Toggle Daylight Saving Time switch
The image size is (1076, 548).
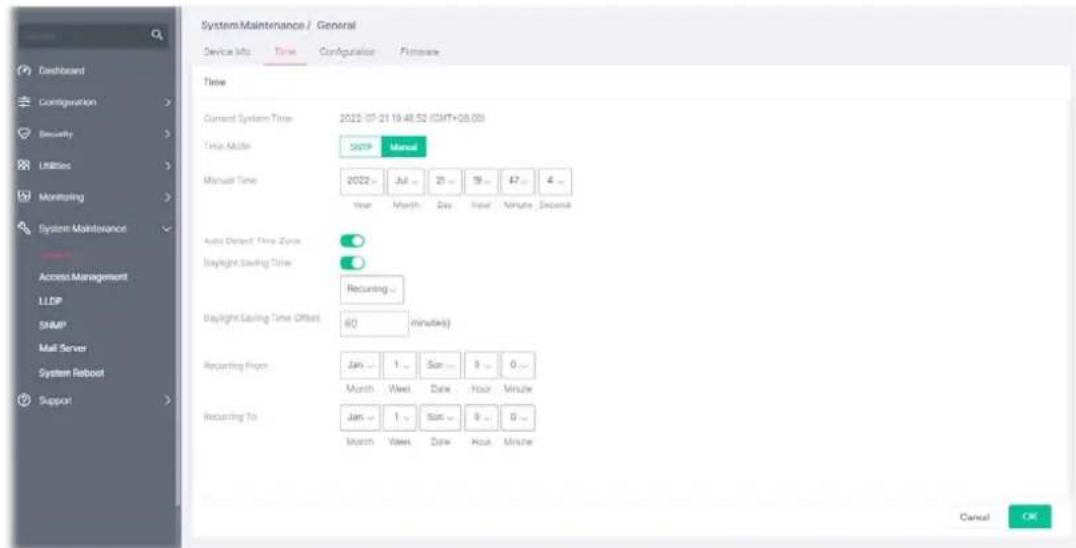coord(352,263)
